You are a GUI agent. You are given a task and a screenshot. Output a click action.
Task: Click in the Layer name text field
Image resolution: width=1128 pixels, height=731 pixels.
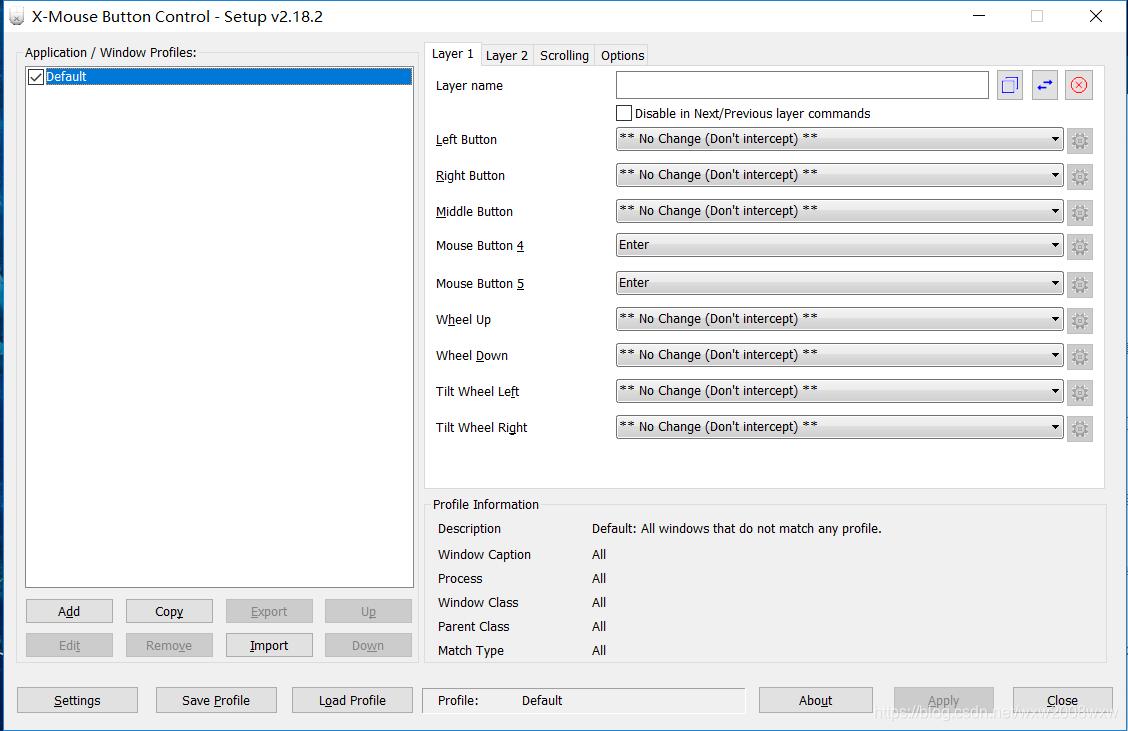tap(802, 85)
